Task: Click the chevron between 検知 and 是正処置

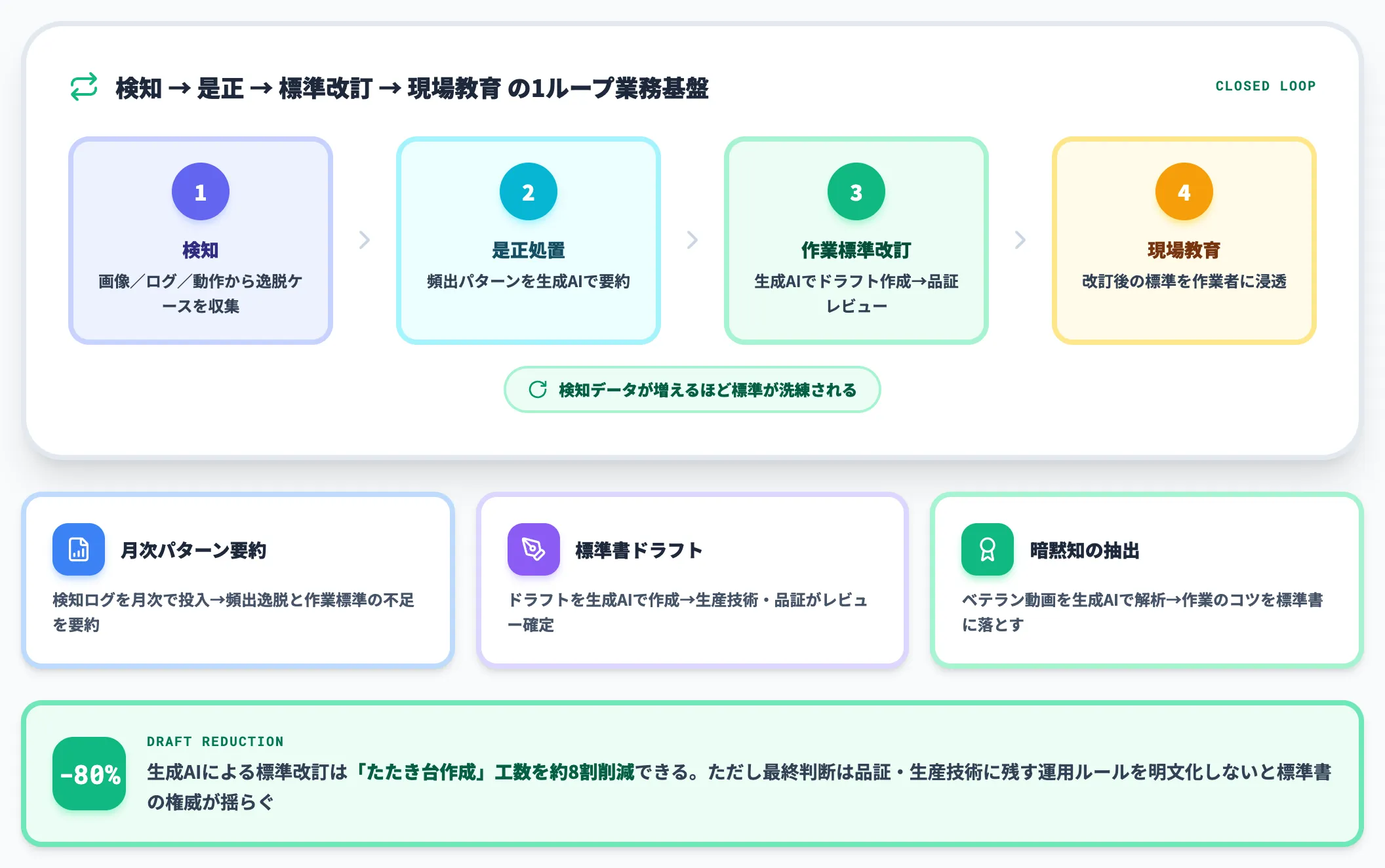Action: click(x=365, y=240)
